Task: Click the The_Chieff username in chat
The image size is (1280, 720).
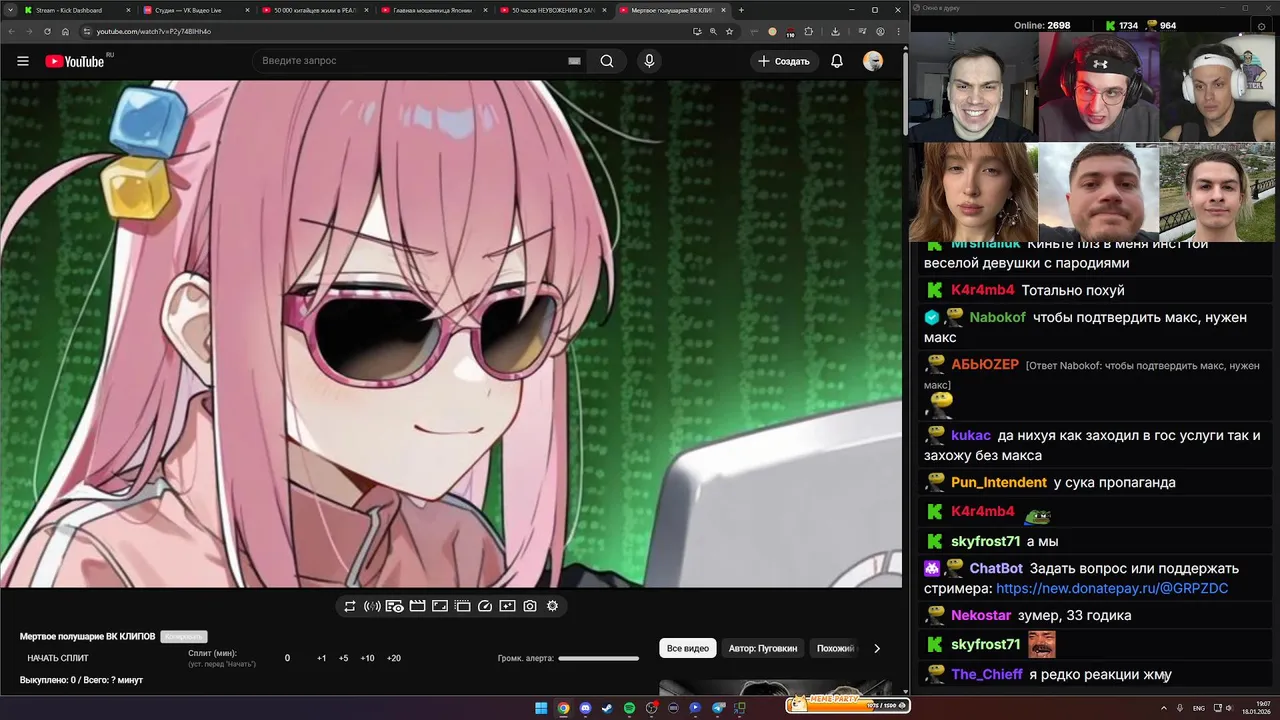Action: 987,674
